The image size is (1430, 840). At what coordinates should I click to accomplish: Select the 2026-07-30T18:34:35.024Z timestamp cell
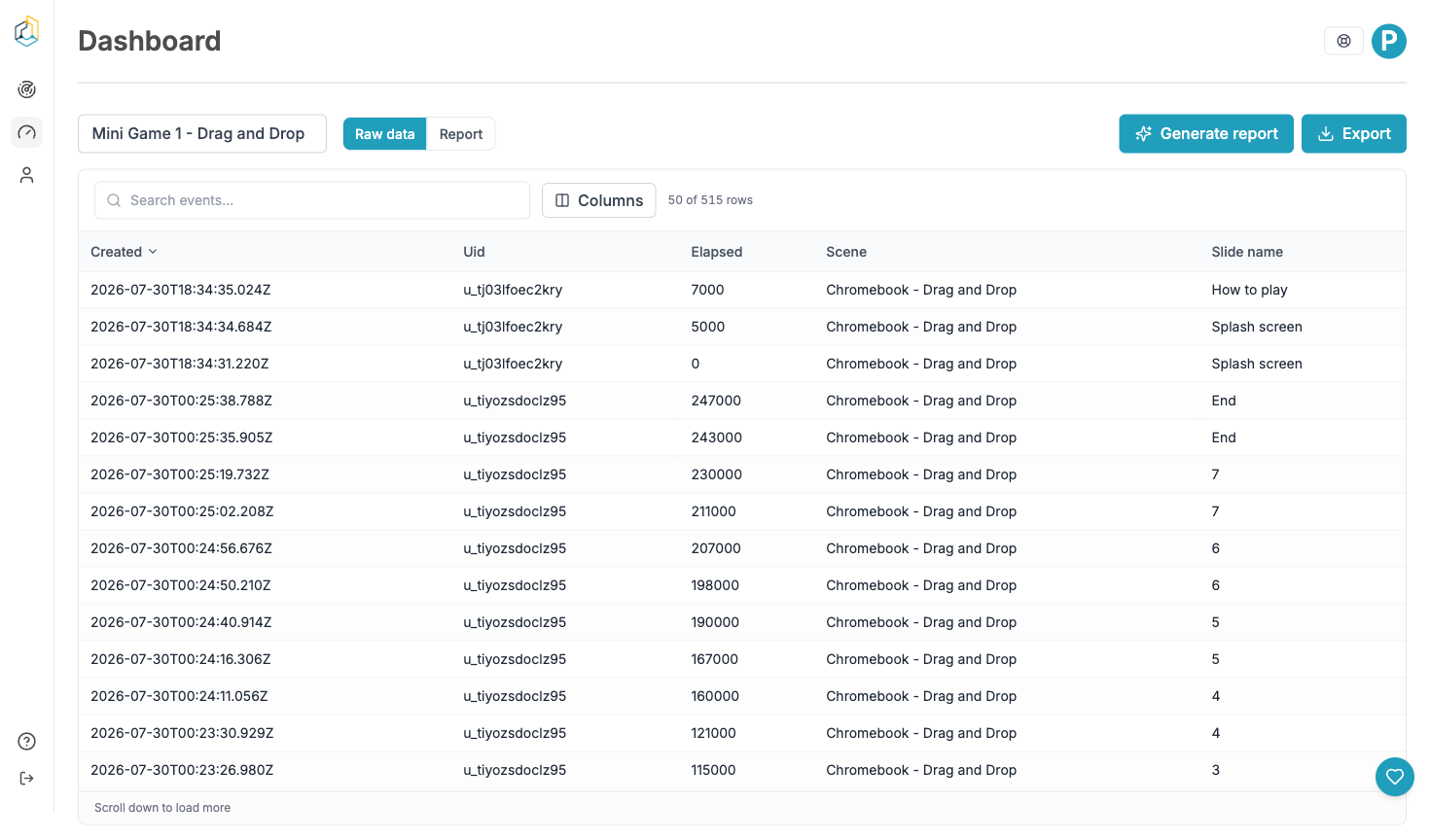pyautogui.click(x=181, y=290)
